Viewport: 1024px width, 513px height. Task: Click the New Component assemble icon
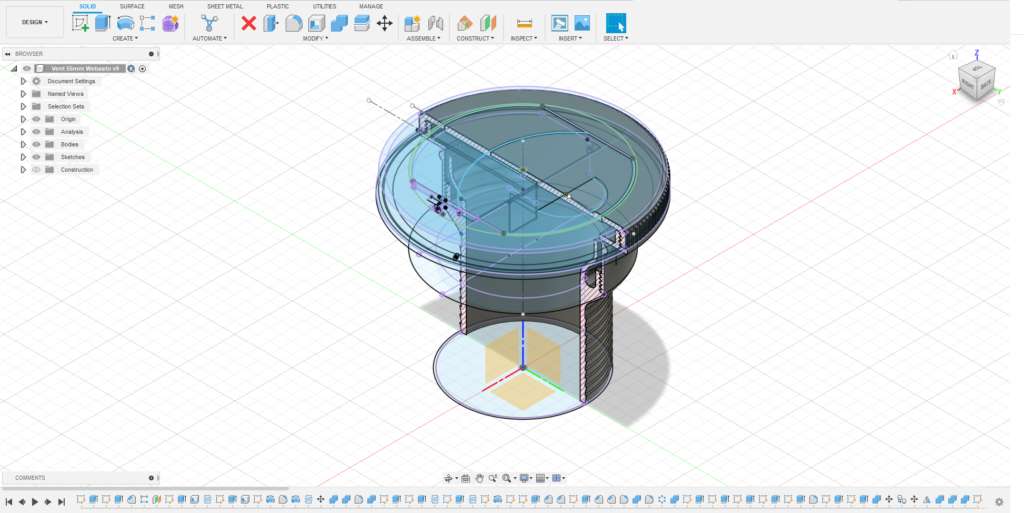click(412, 23)
